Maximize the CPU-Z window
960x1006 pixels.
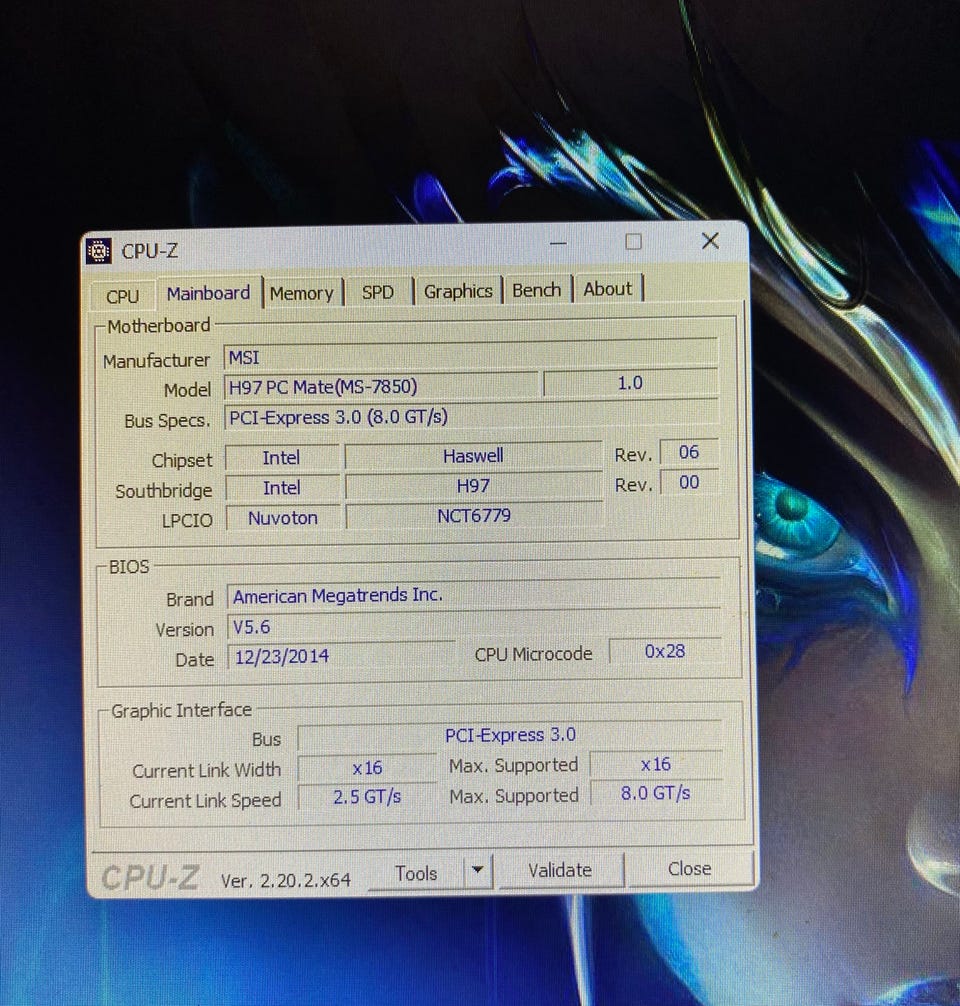[633, 242]
